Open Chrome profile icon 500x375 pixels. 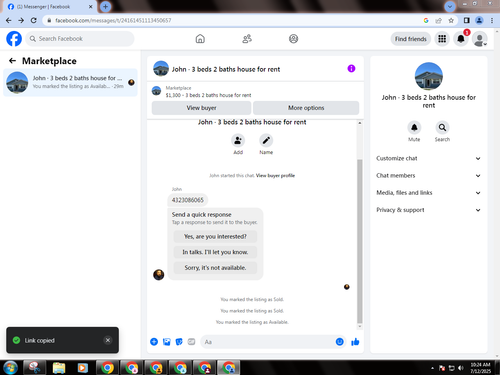click(x=479, y=20)
